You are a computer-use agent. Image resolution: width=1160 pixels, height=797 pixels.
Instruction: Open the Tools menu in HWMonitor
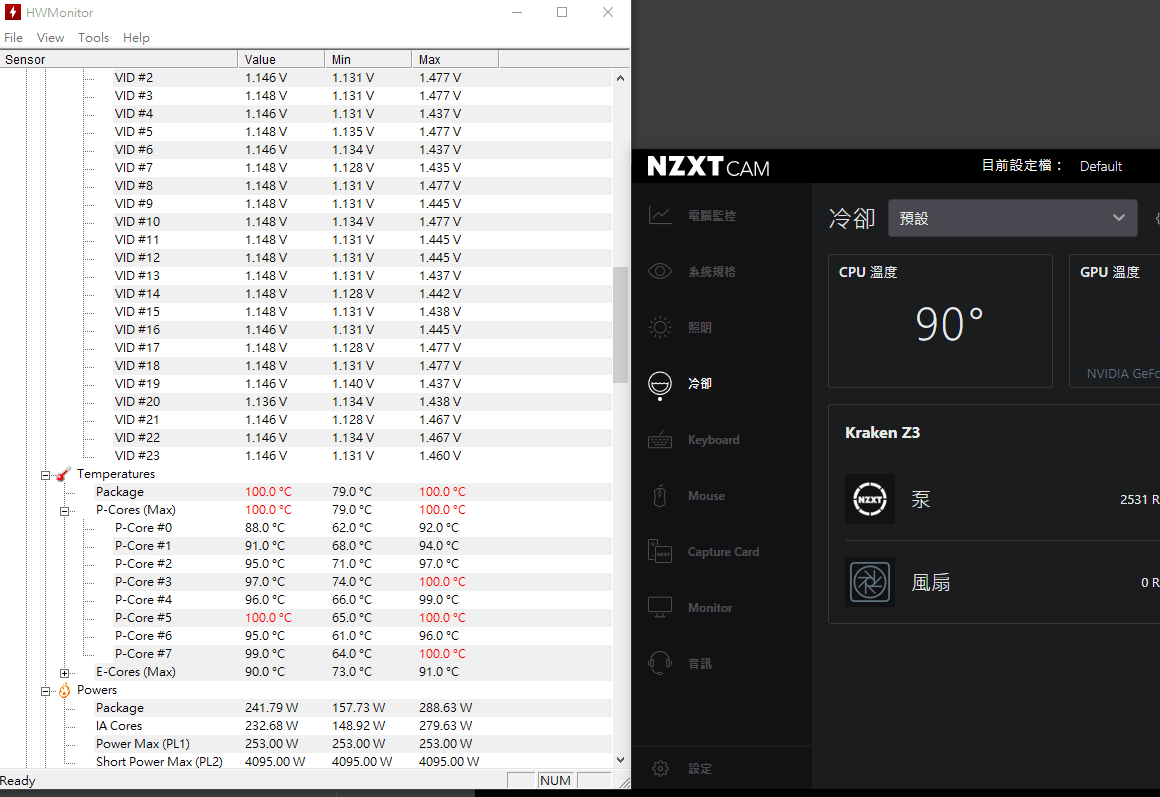click(x=93, y=38)
